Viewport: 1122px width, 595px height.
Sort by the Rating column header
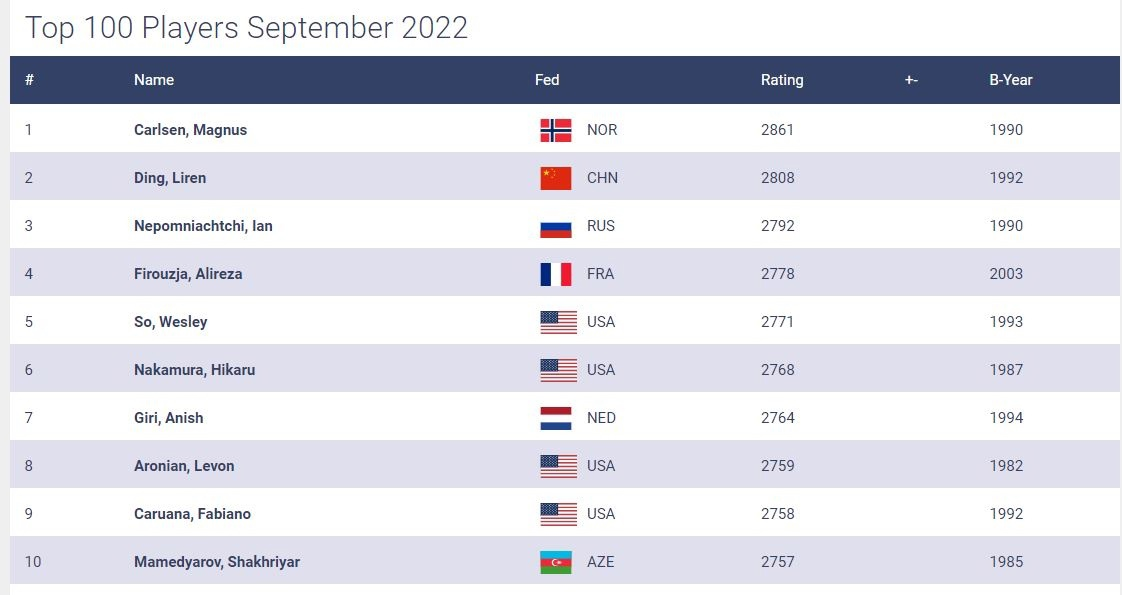pyautogui.click(x=782, y=80)
